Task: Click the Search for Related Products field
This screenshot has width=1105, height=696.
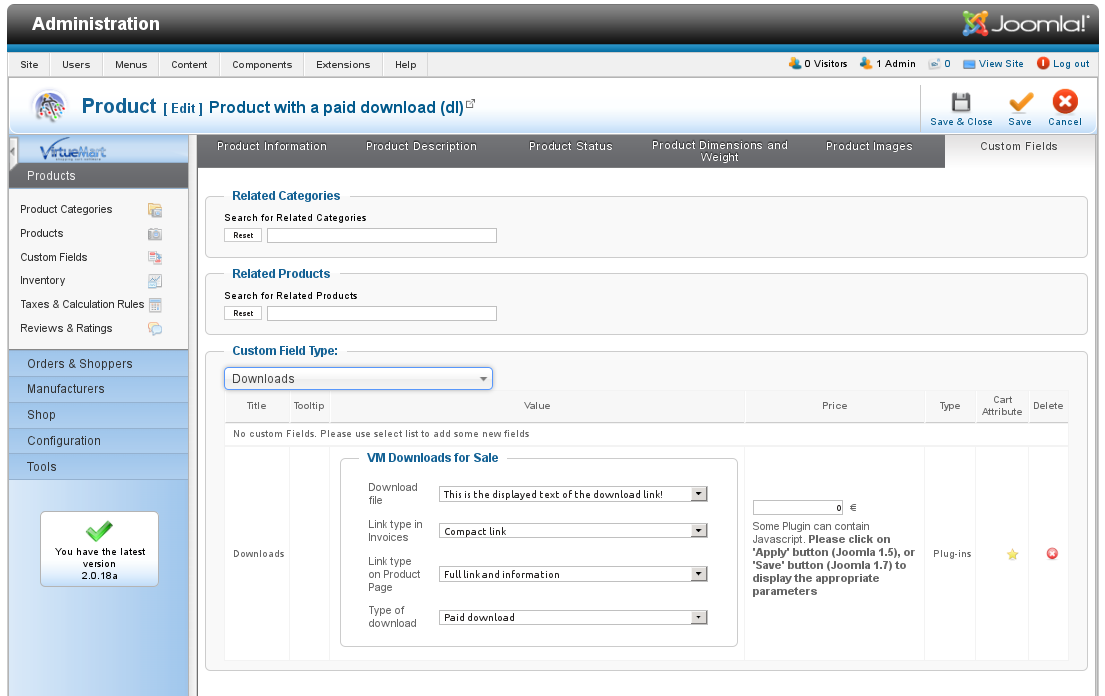Action: pos(381,313)
